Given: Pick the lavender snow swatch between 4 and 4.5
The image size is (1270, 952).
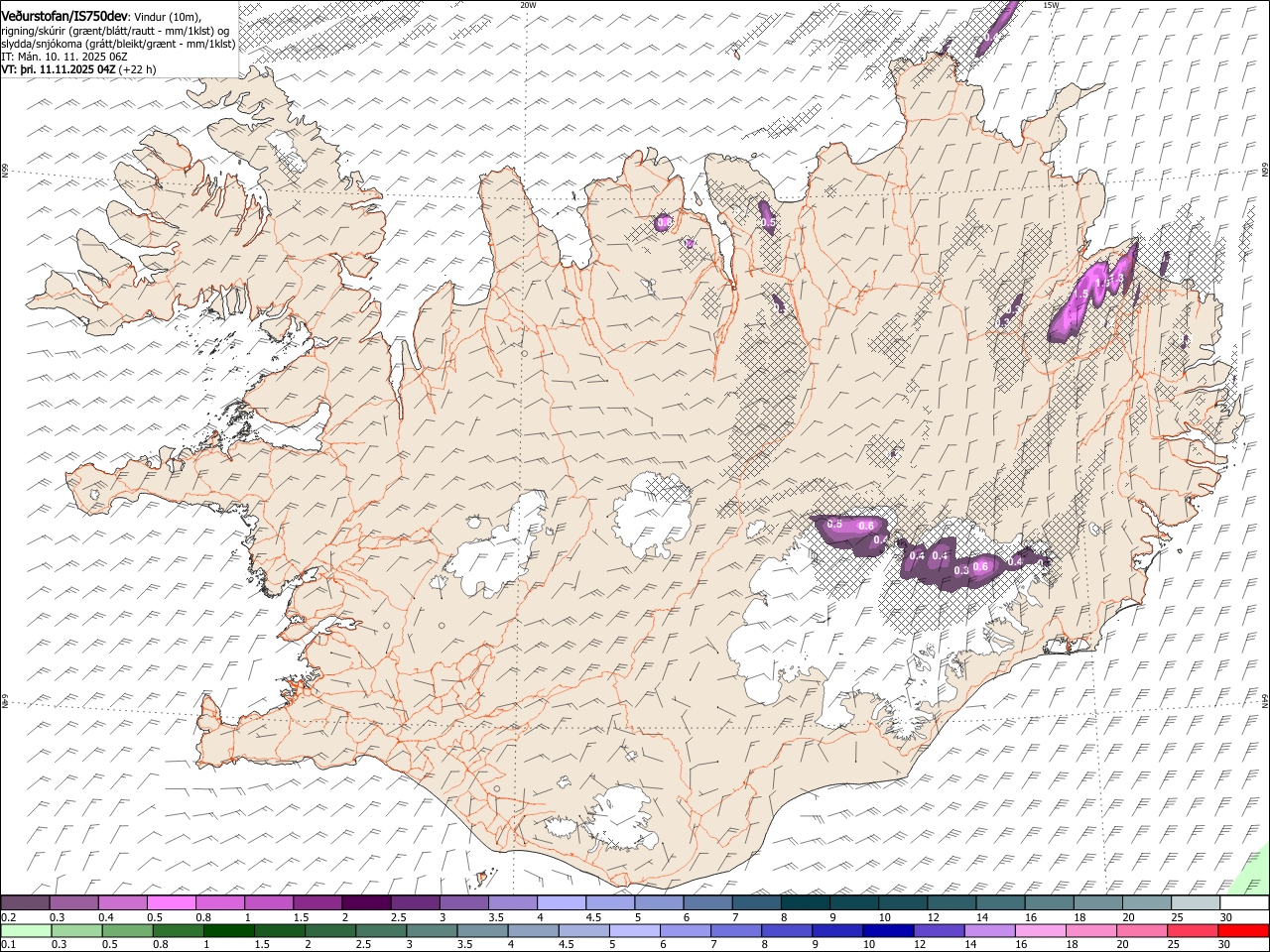Looking at the screenshot, I should click(x=560, y=903).
